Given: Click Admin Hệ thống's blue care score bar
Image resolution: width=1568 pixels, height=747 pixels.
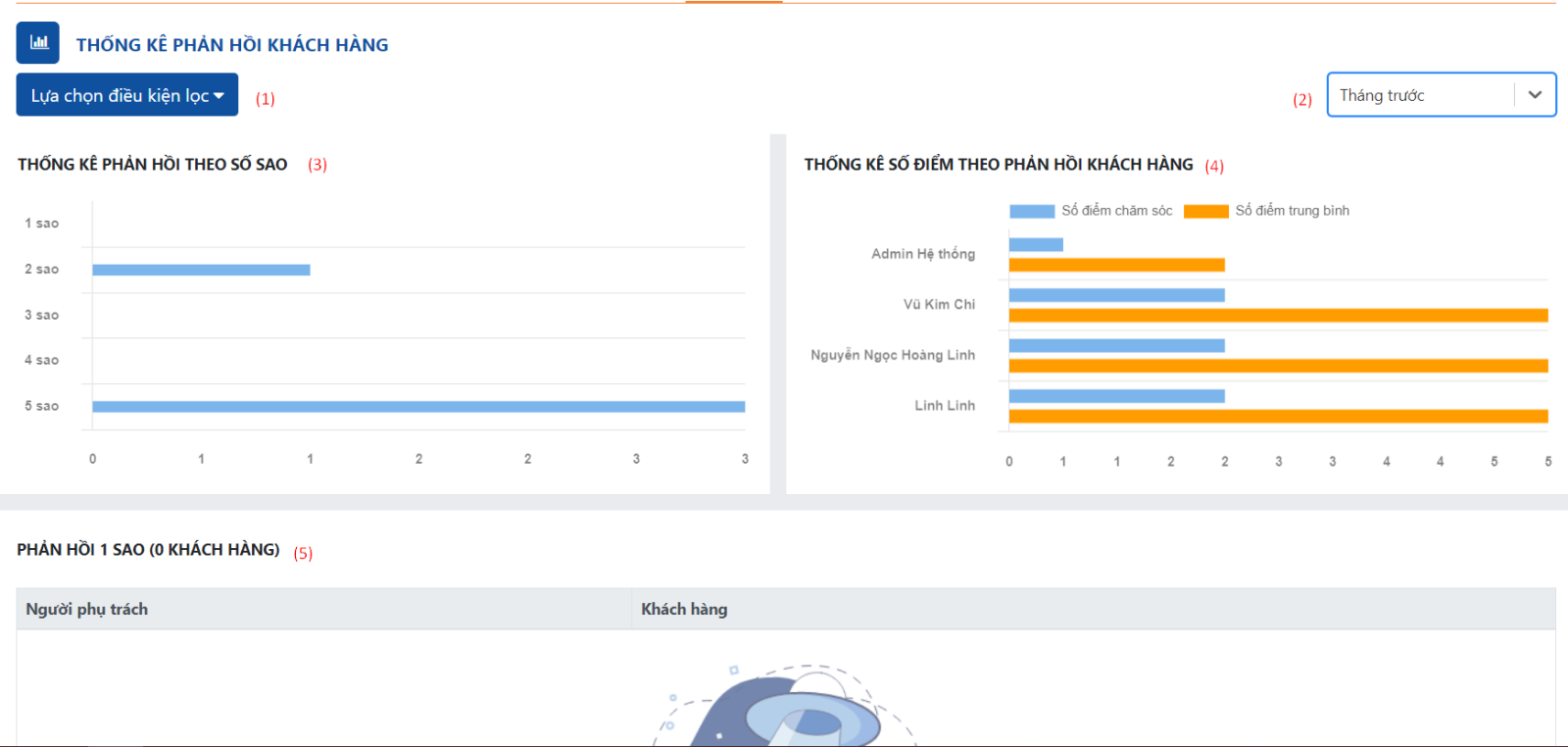Looking at the screenshot, I should point(1036,244).
